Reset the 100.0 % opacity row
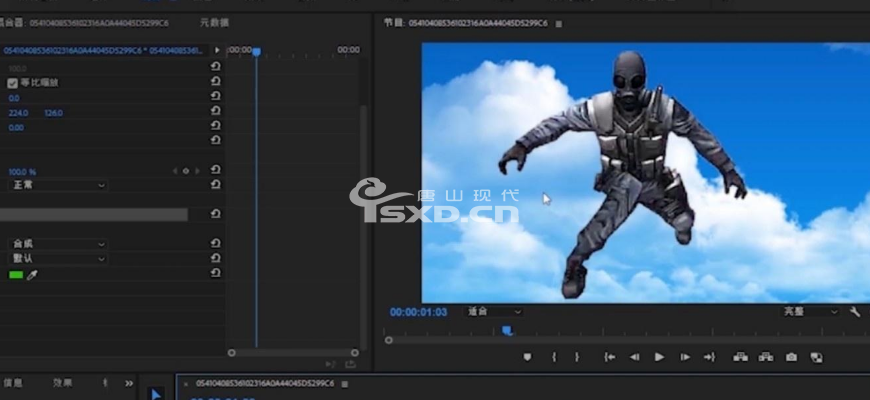Image resolution: width=870 pixels, height=400 pixels. pos(215,170)
